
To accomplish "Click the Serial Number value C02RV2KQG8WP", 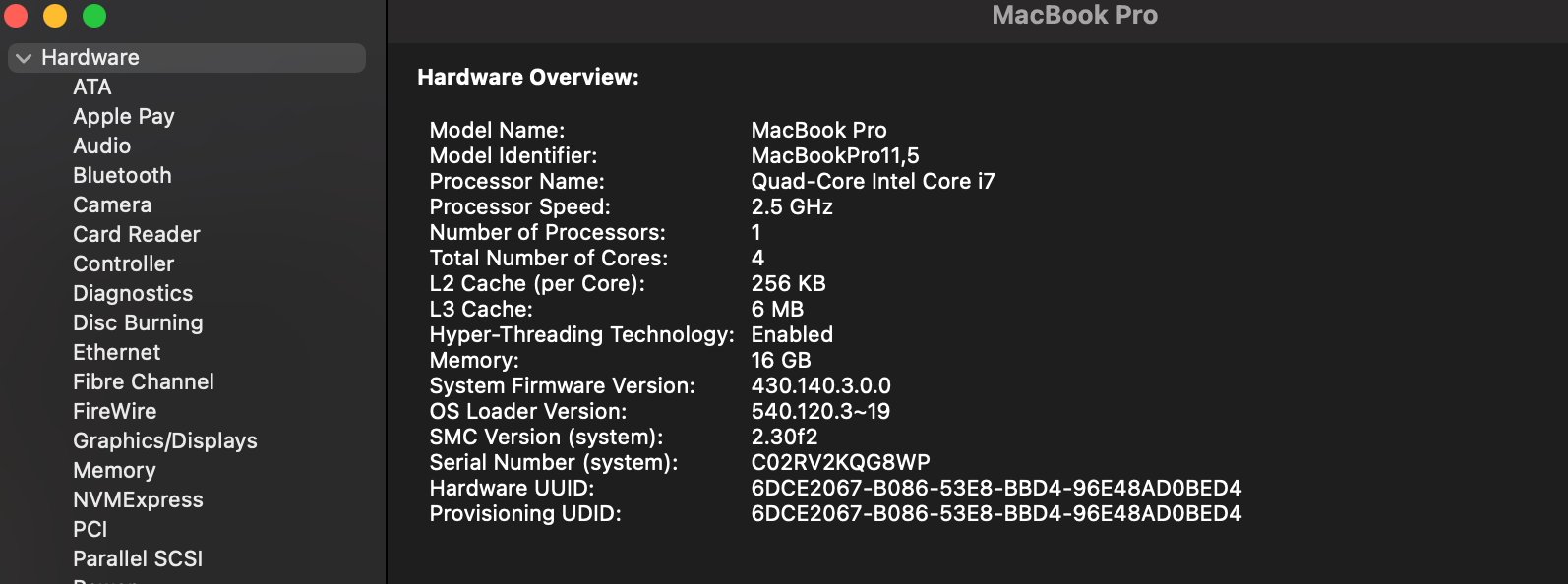I will [x=840, y=463].
